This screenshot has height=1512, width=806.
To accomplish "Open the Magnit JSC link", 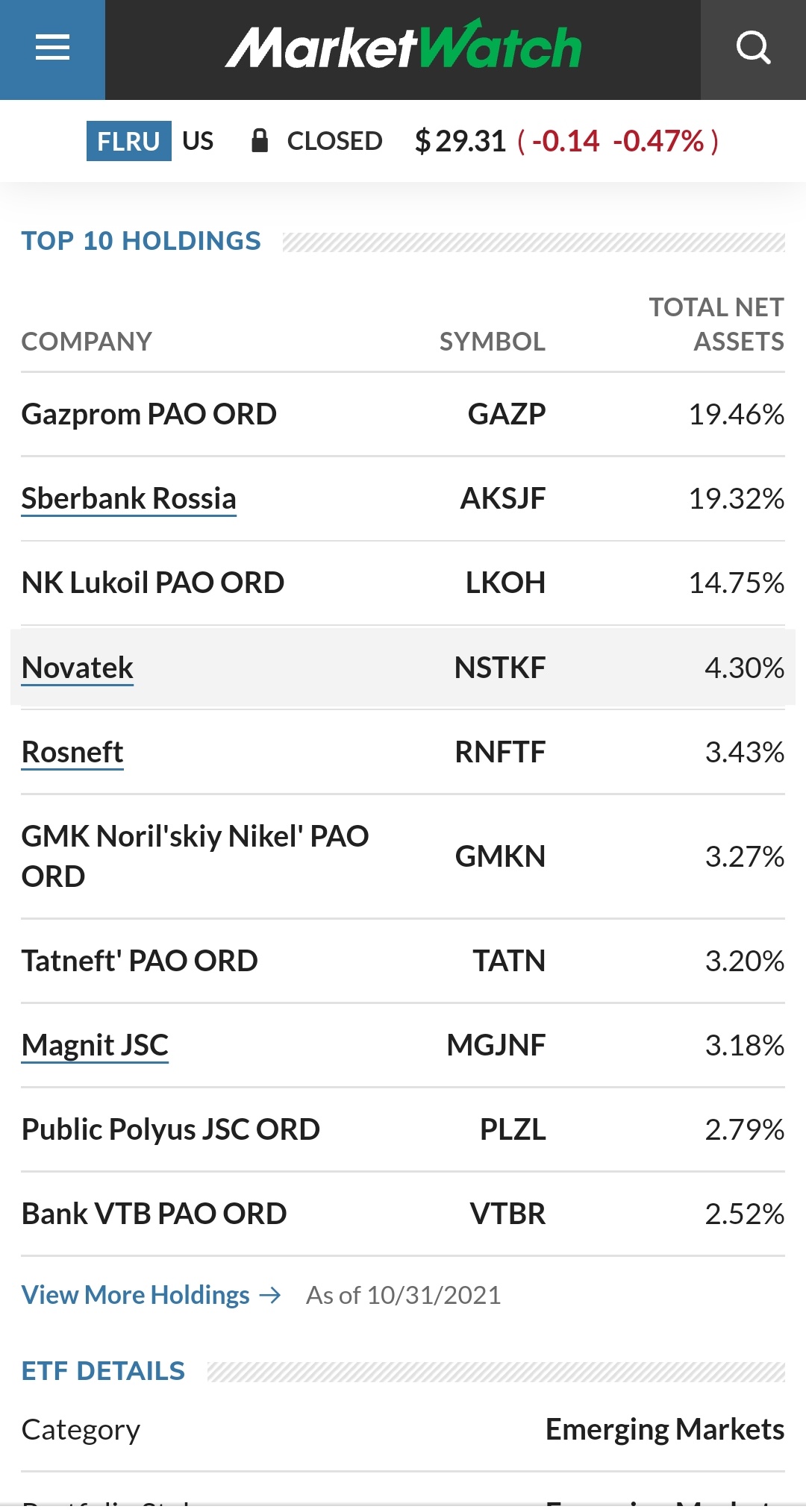I will pyautogui.click(x=95, y=1045).
